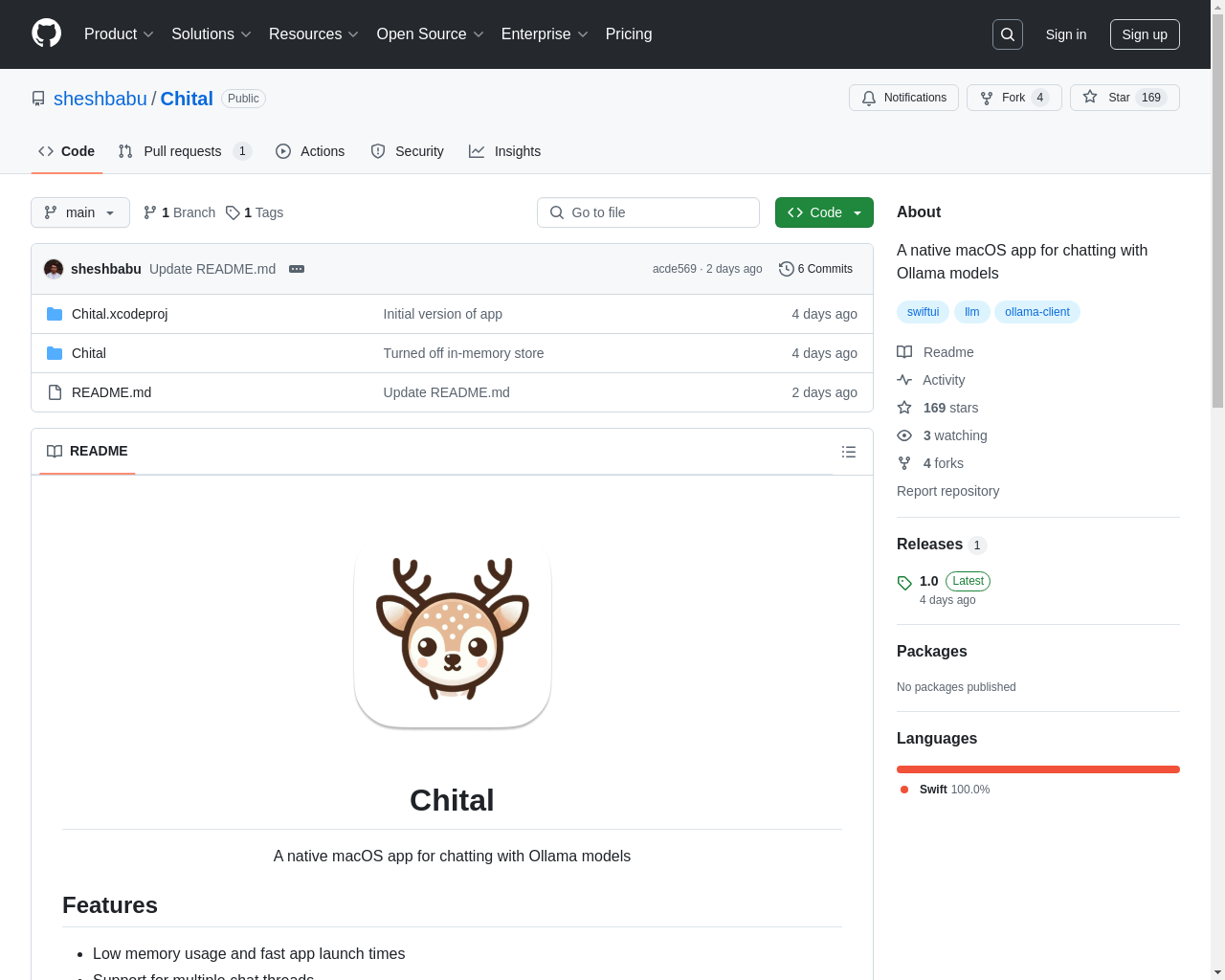This screenshot has width=1225, height=980.
Task: View 1 Tags link
Action: pyautogui.click(x=255, y=212)
